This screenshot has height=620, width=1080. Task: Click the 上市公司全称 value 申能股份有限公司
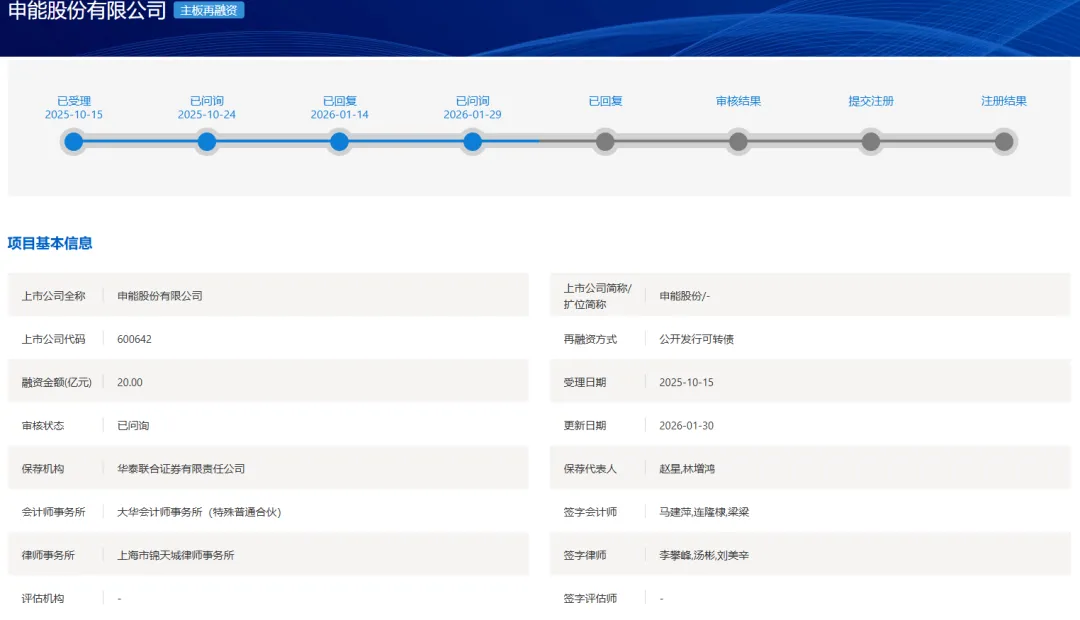point(160,296)
